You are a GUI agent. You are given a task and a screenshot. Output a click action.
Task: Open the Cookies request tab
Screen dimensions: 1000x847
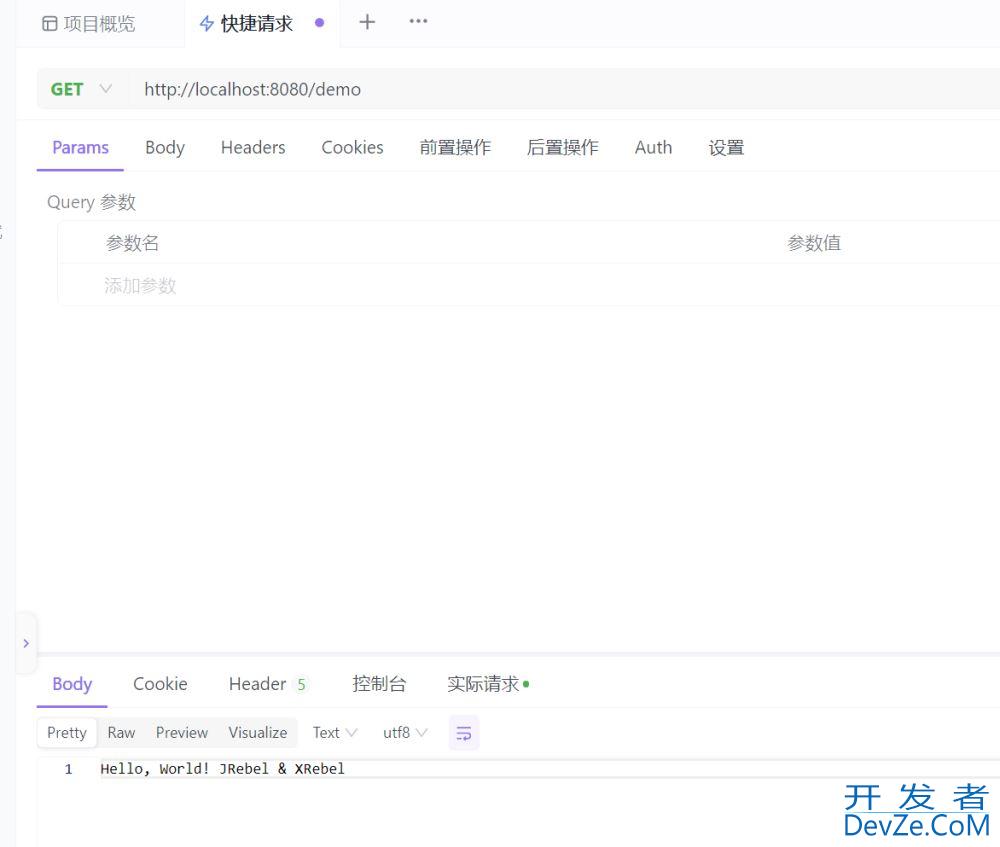(x=352, y=147)
